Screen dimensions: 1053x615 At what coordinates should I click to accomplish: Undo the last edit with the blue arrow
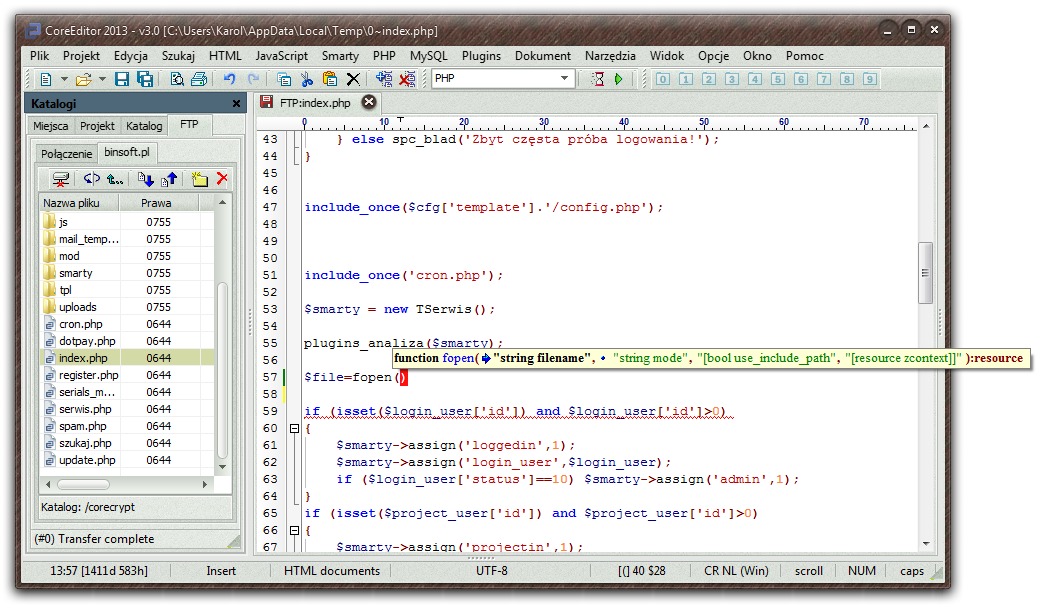coord(230,79)
